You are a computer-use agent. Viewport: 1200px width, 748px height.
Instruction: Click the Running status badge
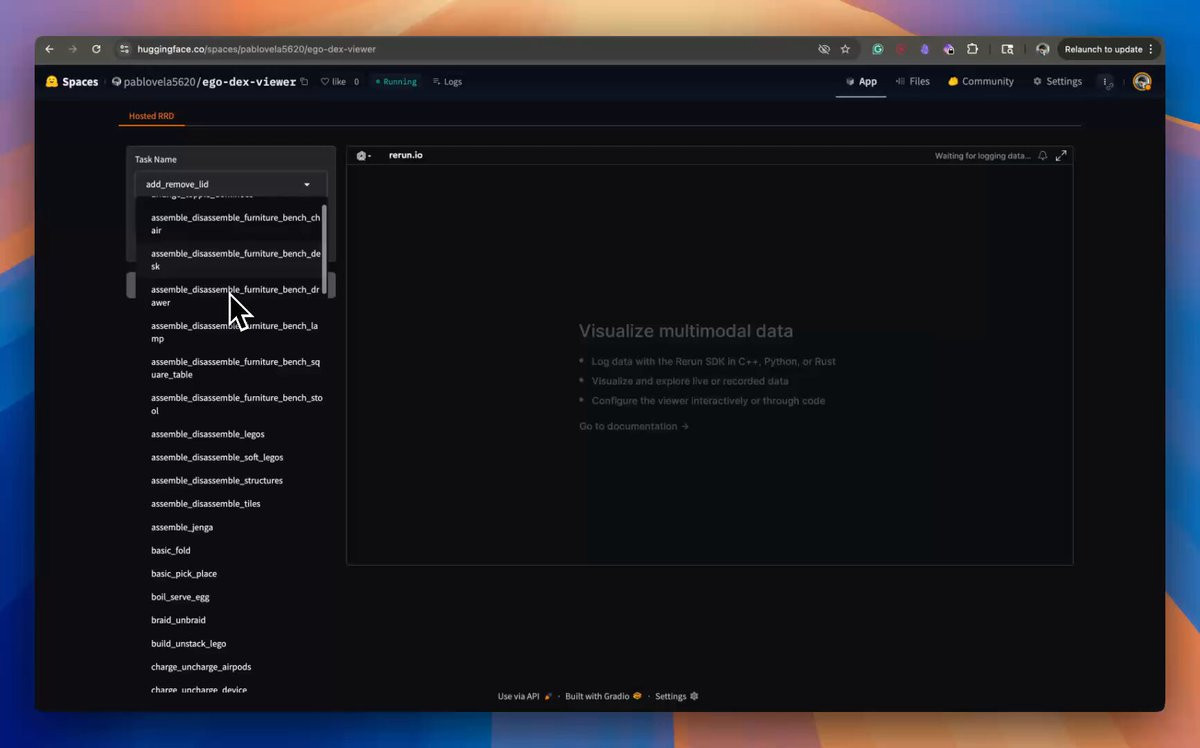tap(397, 82)
